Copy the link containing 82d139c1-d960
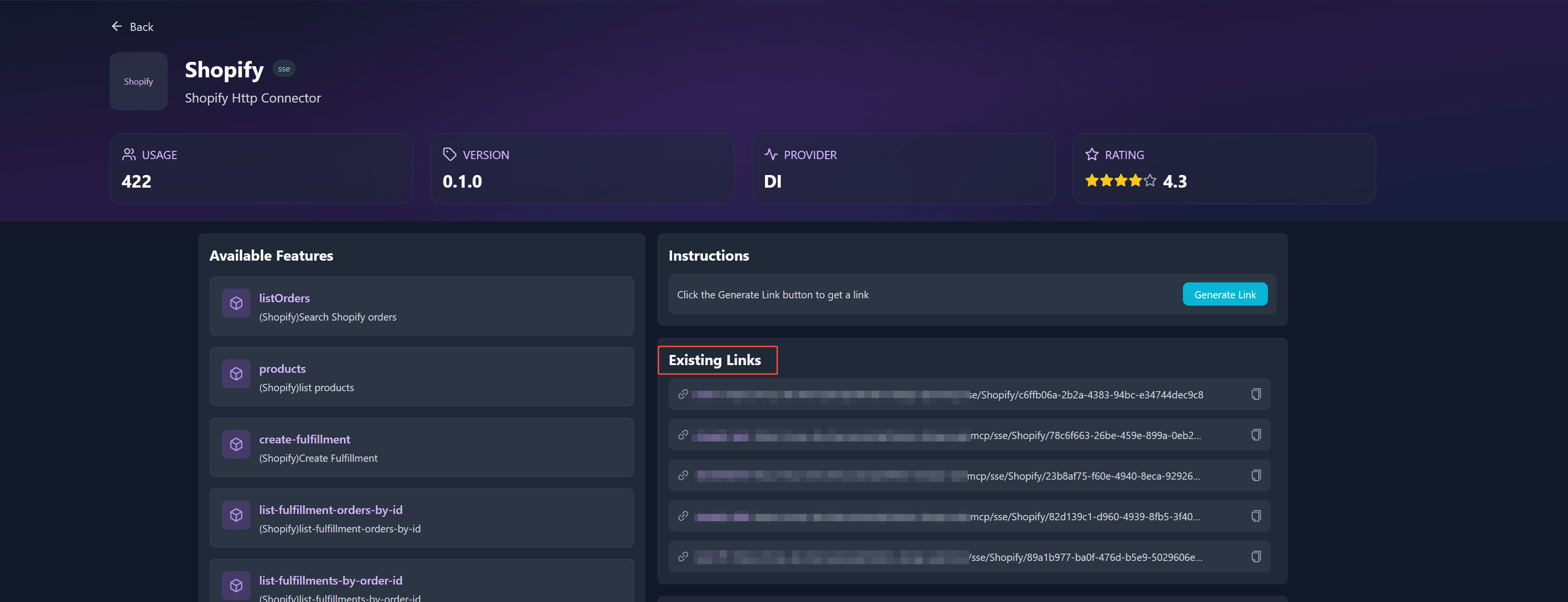The image size is (1568, 602). [x=1256, y=517]
